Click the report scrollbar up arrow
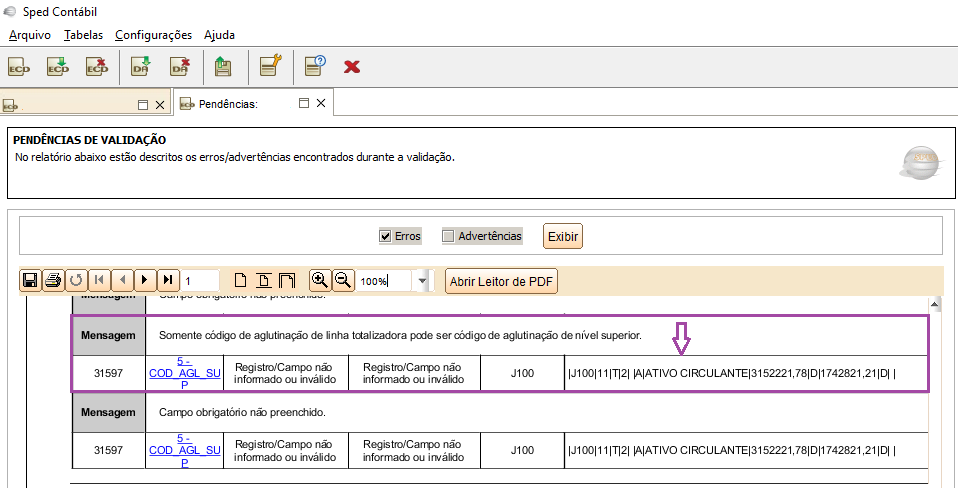958x488 pixels. click(x=935, y=304)
